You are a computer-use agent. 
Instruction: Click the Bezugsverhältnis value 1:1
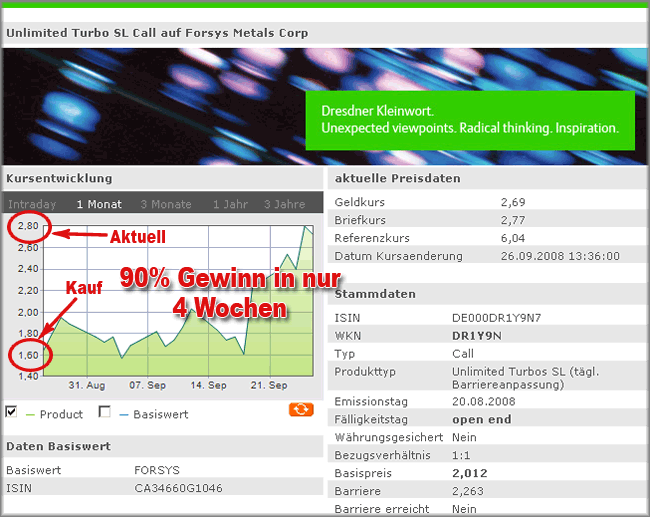[x=461, y=456]
